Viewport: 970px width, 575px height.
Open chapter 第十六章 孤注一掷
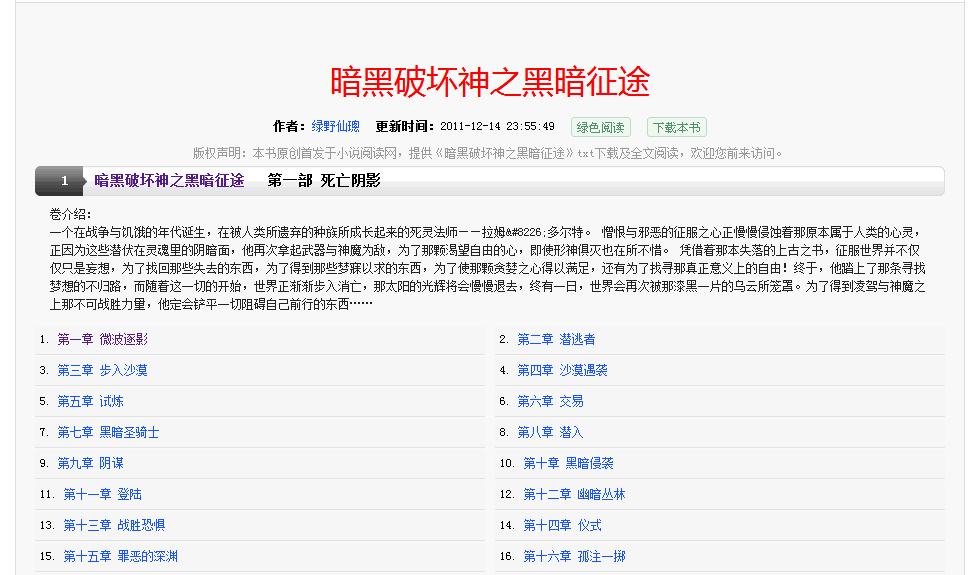pyautogui.click(x=575, y=557)
